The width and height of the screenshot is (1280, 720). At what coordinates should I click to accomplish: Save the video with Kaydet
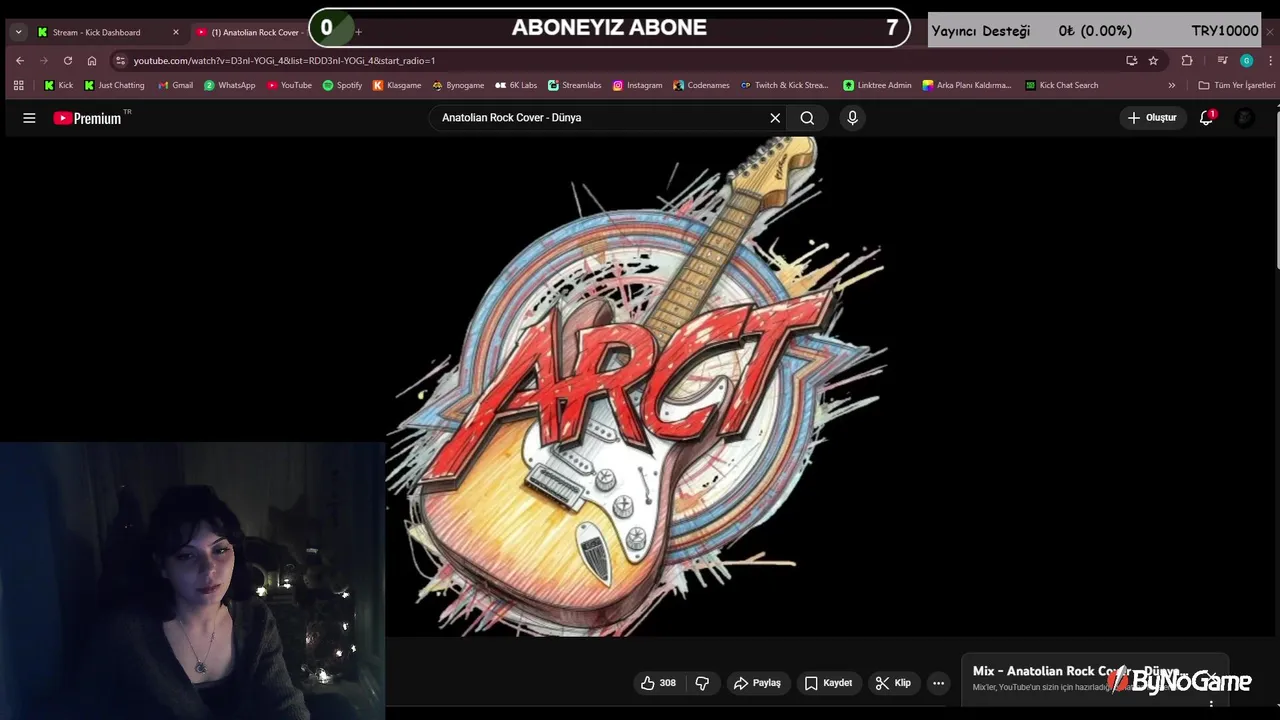829,683
